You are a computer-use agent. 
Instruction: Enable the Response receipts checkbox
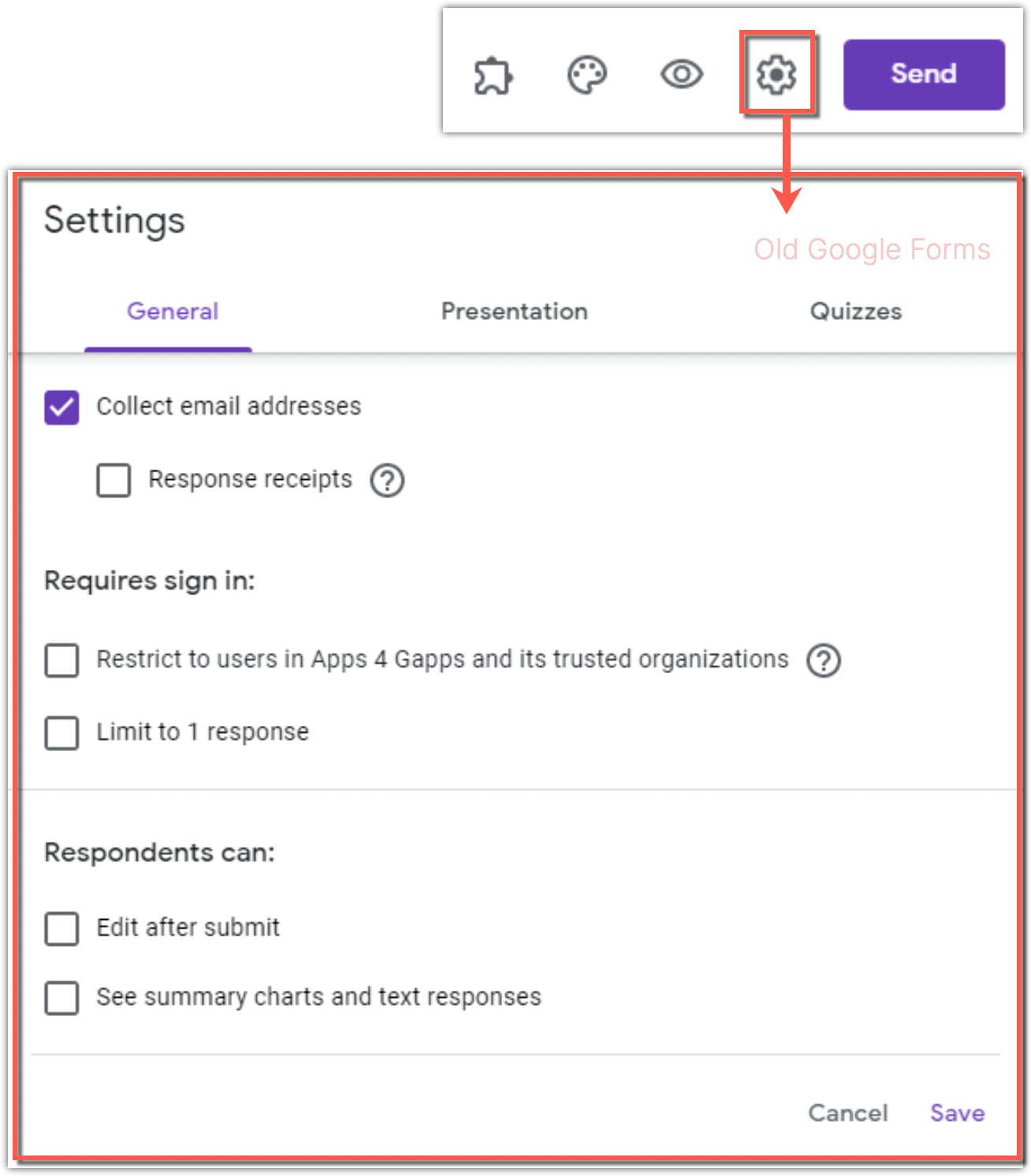click(x=114, y=480)
